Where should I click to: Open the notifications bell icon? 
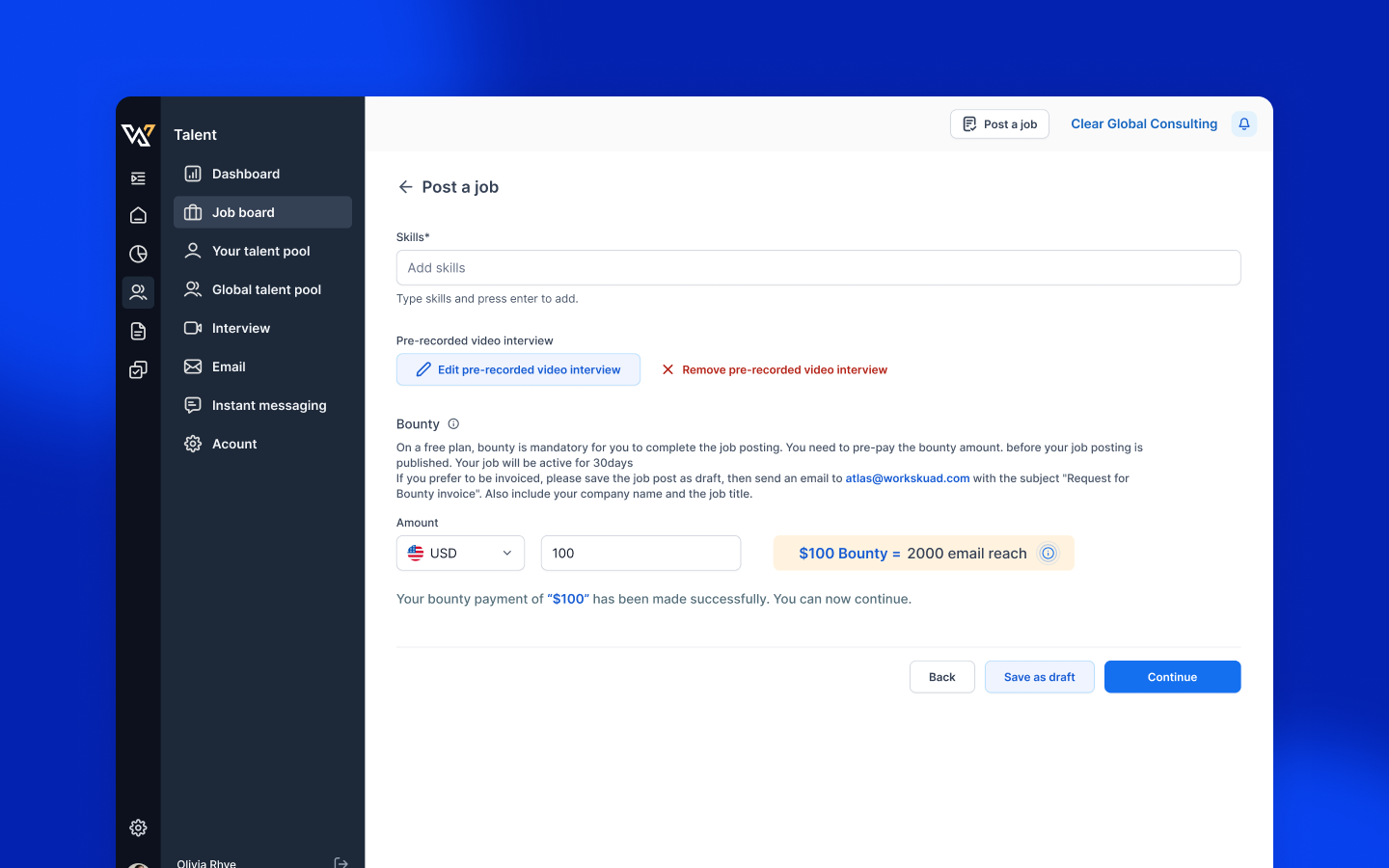coord(1244,123)
